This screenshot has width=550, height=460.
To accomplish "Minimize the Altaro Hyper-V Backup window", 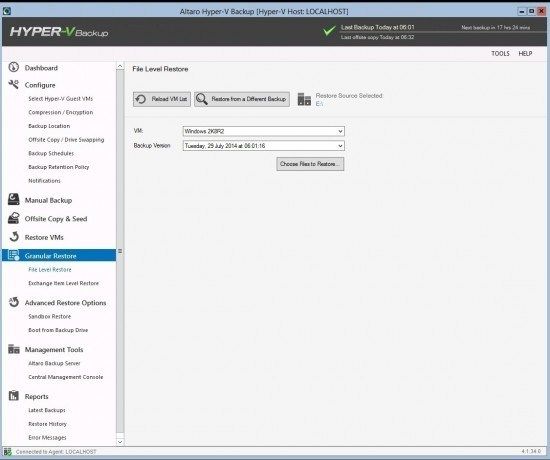I will click(x=522, y=11).
